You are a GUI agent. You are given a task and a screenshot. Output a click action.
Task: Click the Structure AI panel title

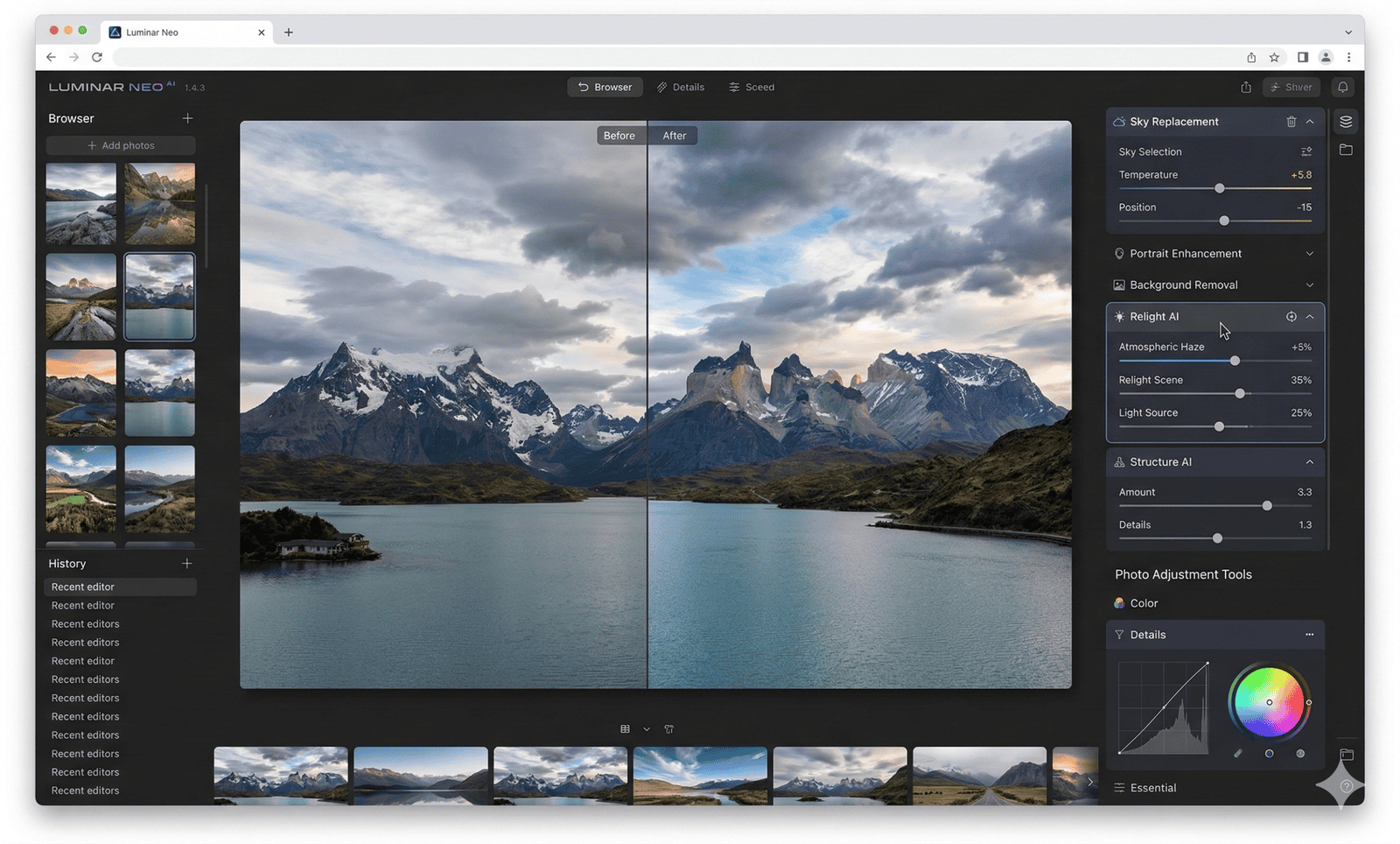point(1160,461)
